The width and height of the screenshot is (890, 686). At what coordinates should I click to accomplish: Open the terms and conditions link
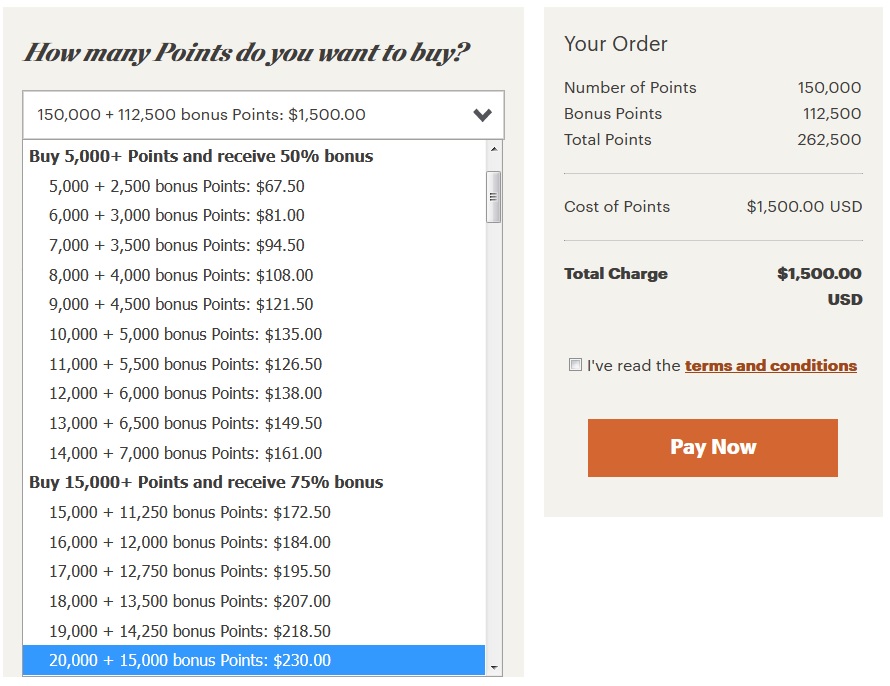(x=770, y=366)
